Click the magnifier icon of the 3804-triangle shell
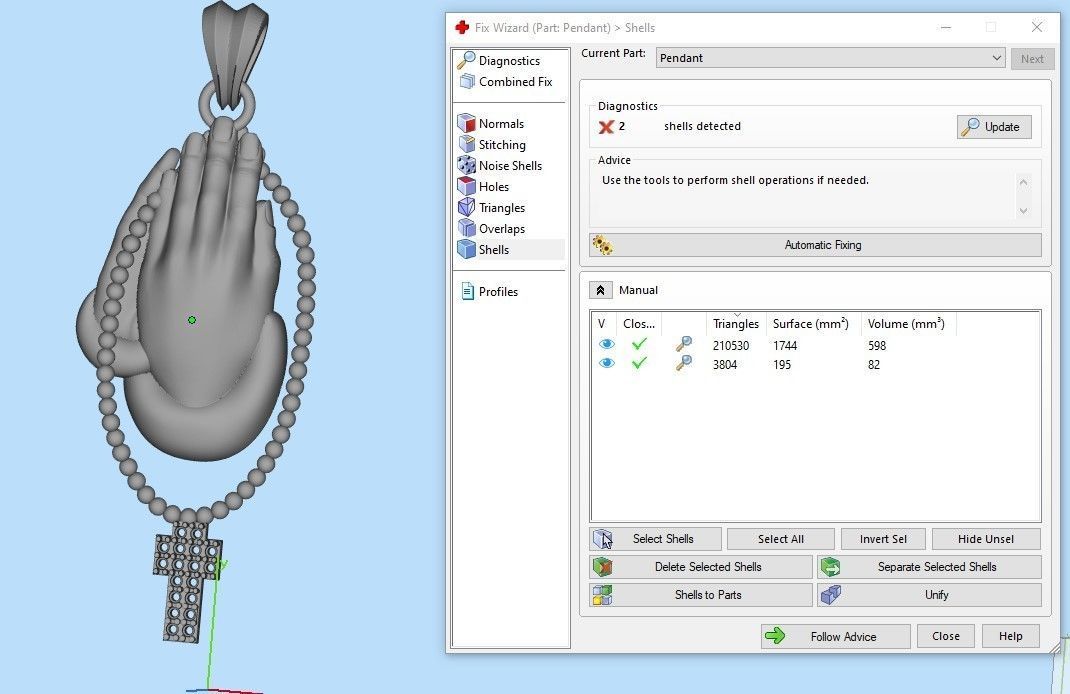 684,365
